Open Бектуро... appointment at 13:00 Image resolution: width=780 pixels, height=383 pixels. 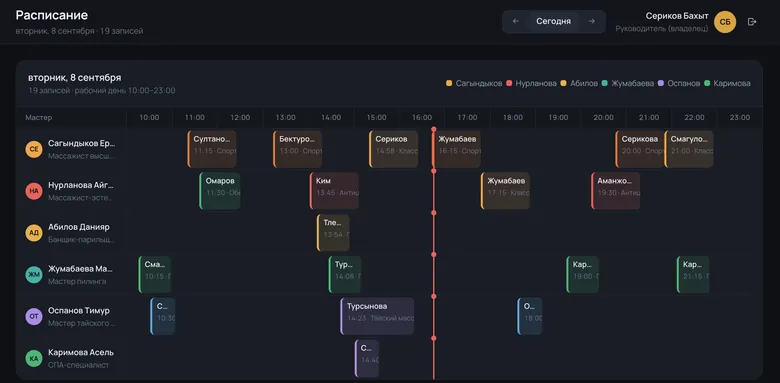click(297, 149)
